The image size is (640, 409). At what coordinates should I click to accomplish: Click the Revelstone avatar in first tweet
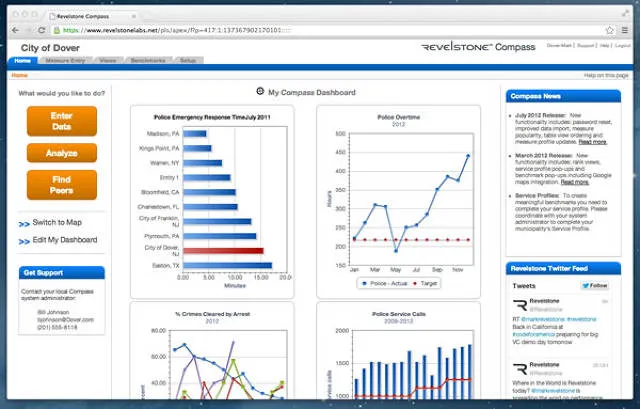[x=520, y=305]
